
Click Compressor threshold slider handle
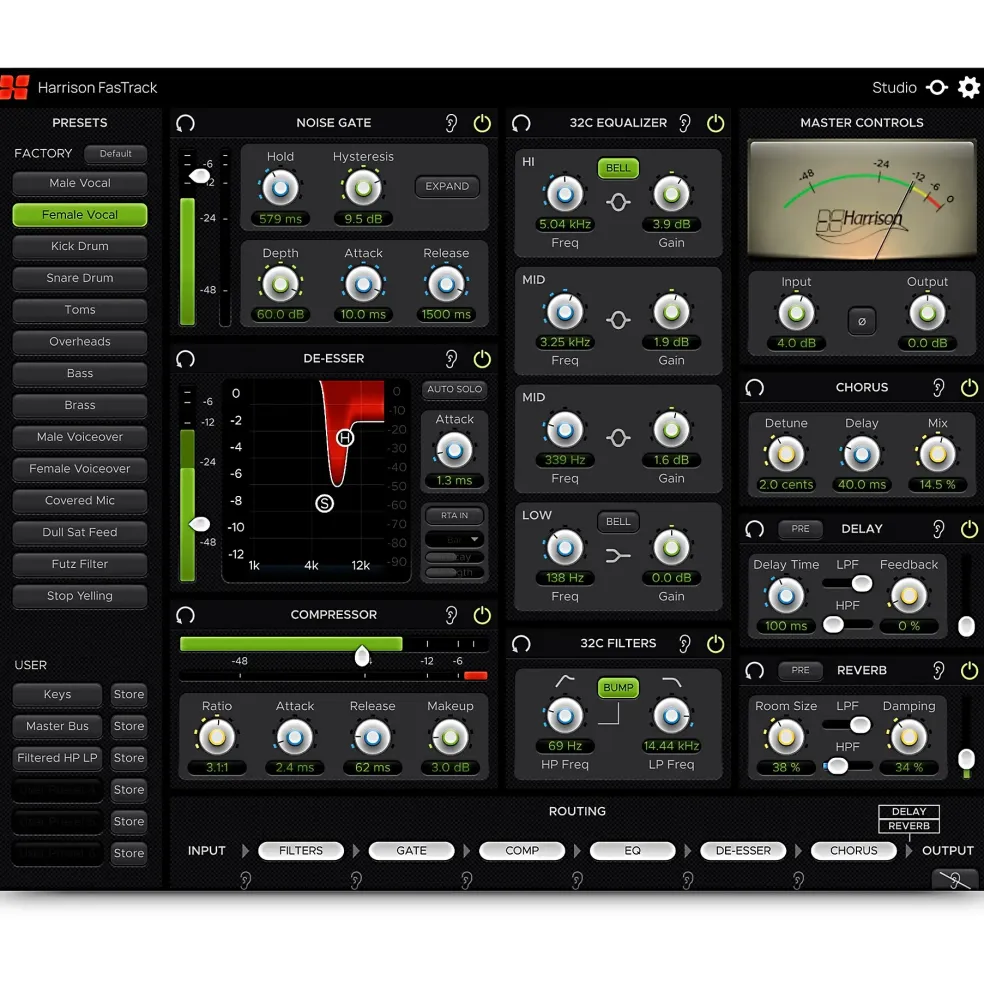coord(362,655)
